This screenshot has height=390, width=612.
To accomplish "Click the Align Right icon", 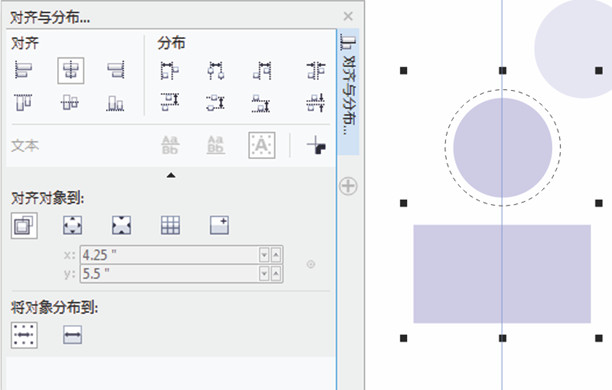I will click(x=116, y=70).
